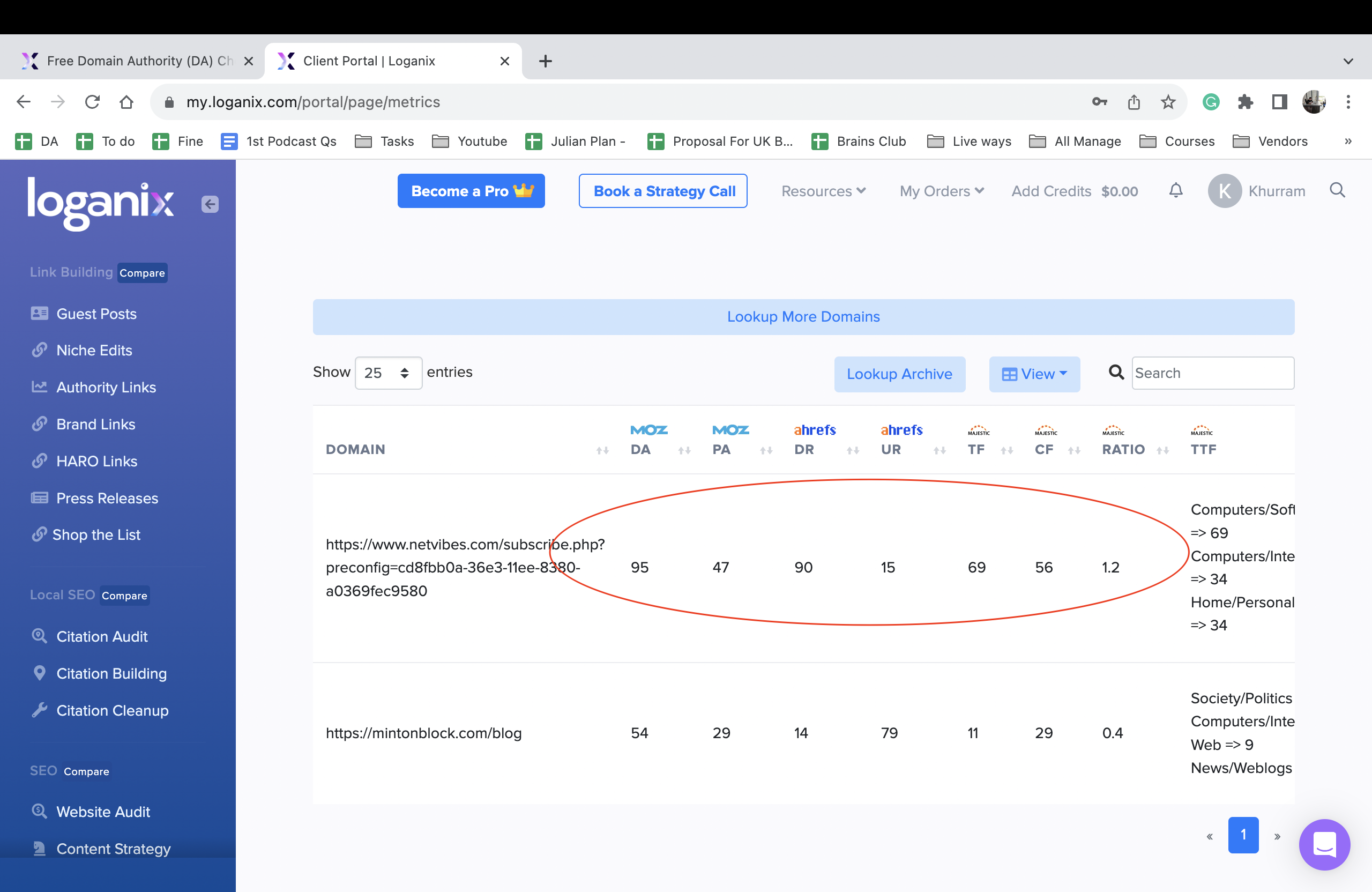Click the browser share icon
Viewport: 1372px width, 892px height.
tap(1134, 102)
